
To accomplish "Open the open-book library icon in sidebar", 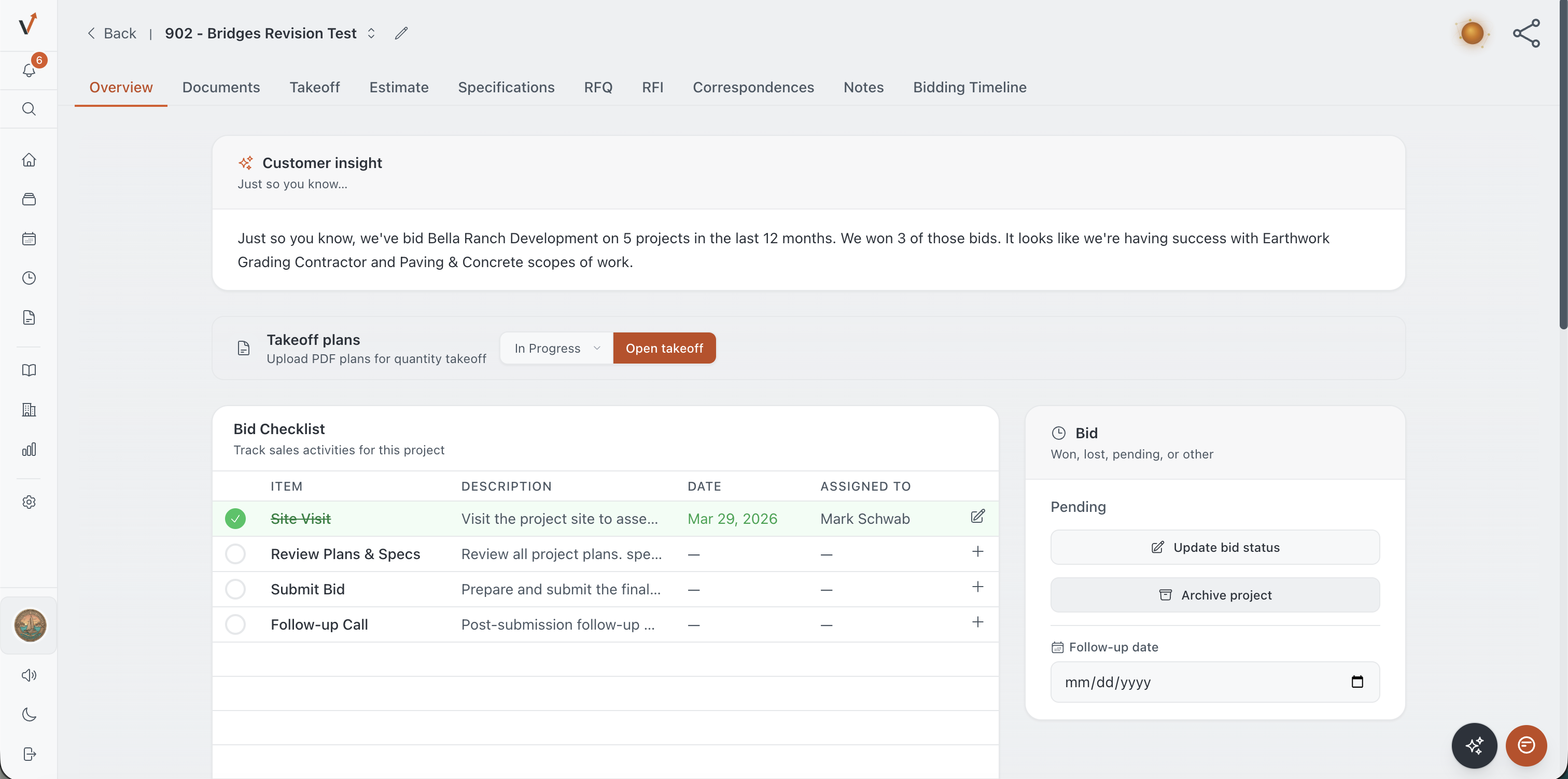I will [x=29, y=370].
